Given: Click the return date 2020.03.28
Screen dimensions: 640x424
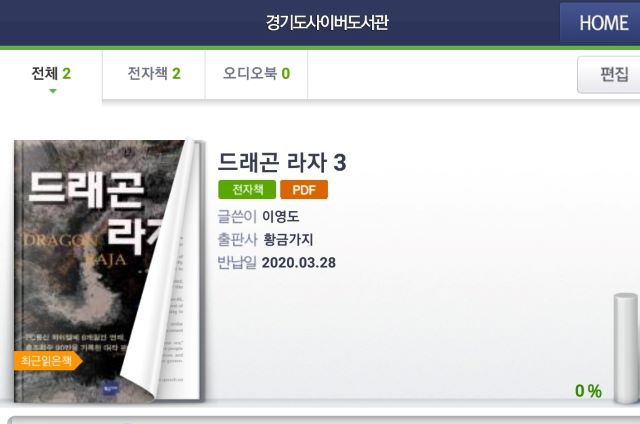Looking at the screenshot, I should click(x=299, y=263).
